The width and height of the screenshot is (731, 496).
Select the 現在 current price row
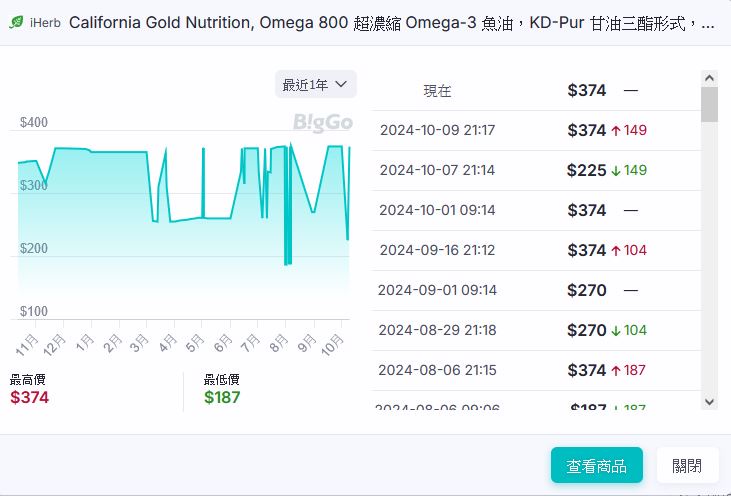535,90
